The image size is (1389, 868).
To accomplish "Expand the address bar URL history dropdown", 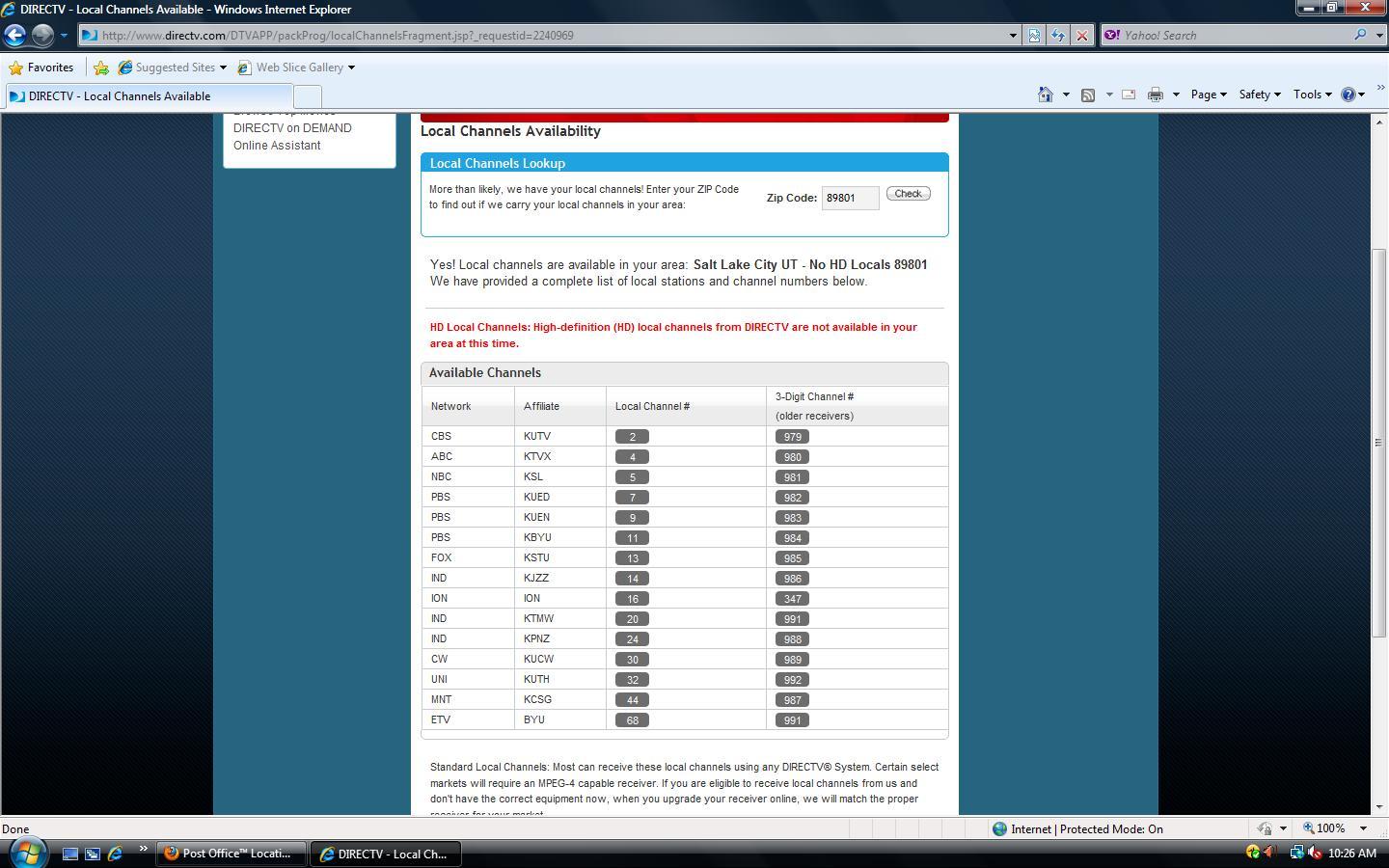I will click(1013, 36).
